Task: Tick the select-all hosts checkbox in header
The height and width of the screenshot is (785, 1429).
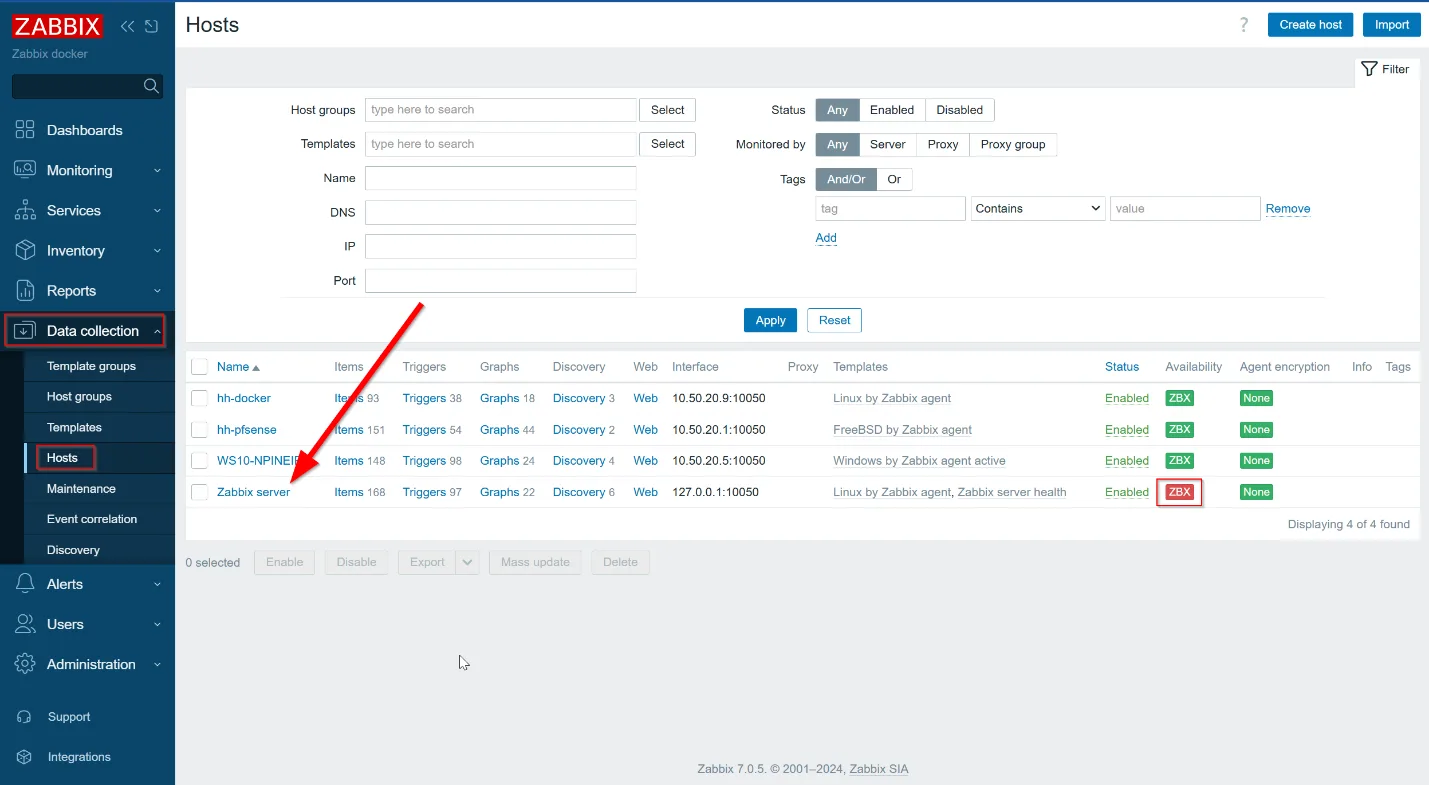Action: click(x=200, y=367)
